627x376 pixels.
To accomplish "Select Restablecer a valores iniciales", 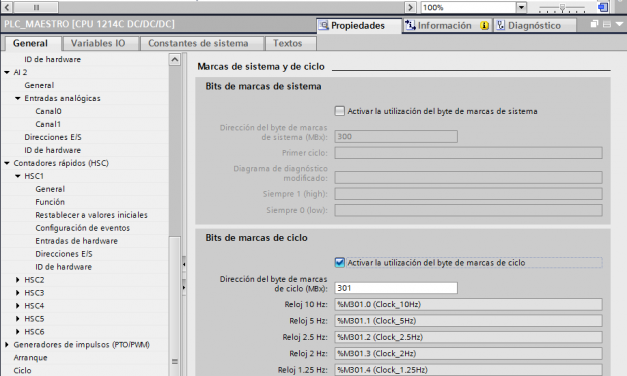I will pyautogui.click(x=92, y=215).
